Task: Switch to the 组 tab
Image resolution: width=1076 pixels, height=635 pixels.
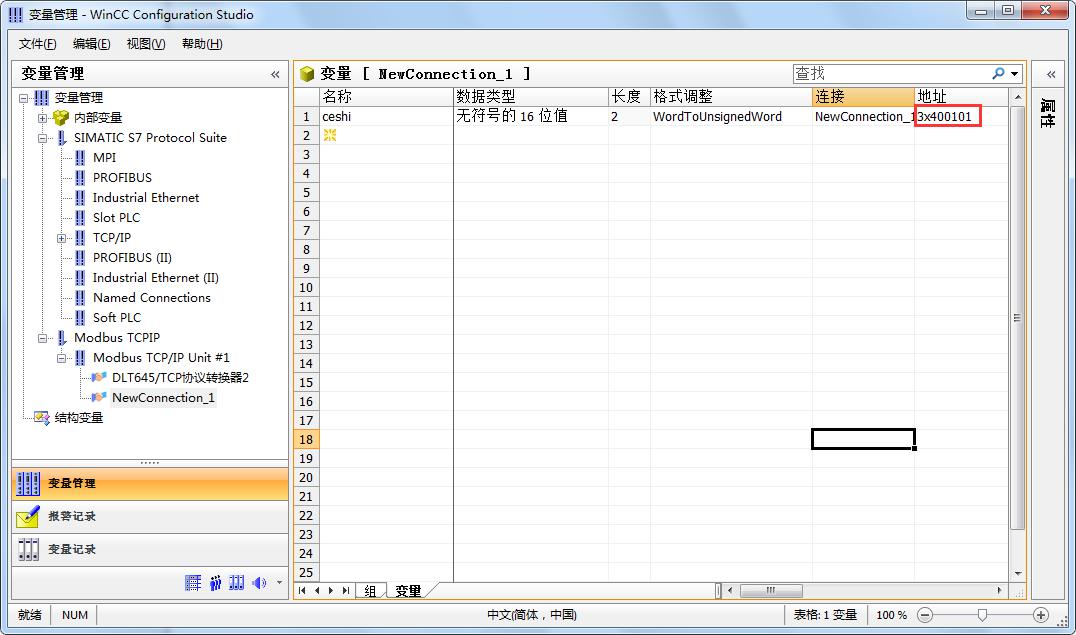Action: [370, 591]
